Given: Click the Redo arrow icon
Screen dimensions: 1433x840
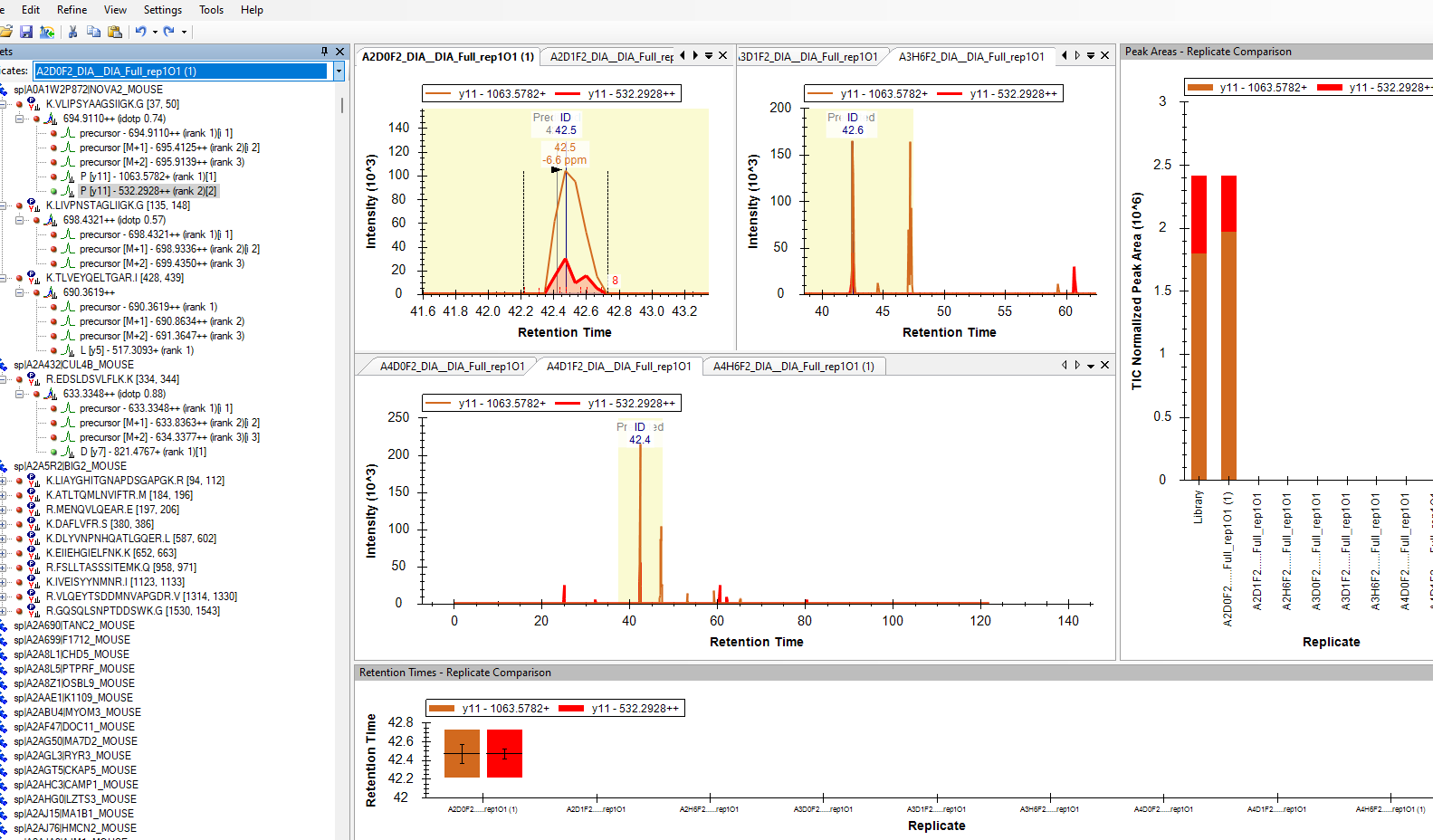Looking at the screenshot, I should click(x=169, y=32).
